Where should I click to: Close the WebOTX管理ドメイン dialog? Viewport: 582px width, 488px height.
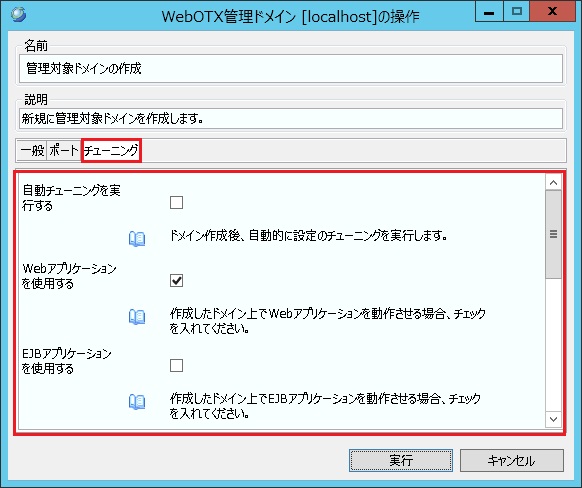tap(552, 12)
